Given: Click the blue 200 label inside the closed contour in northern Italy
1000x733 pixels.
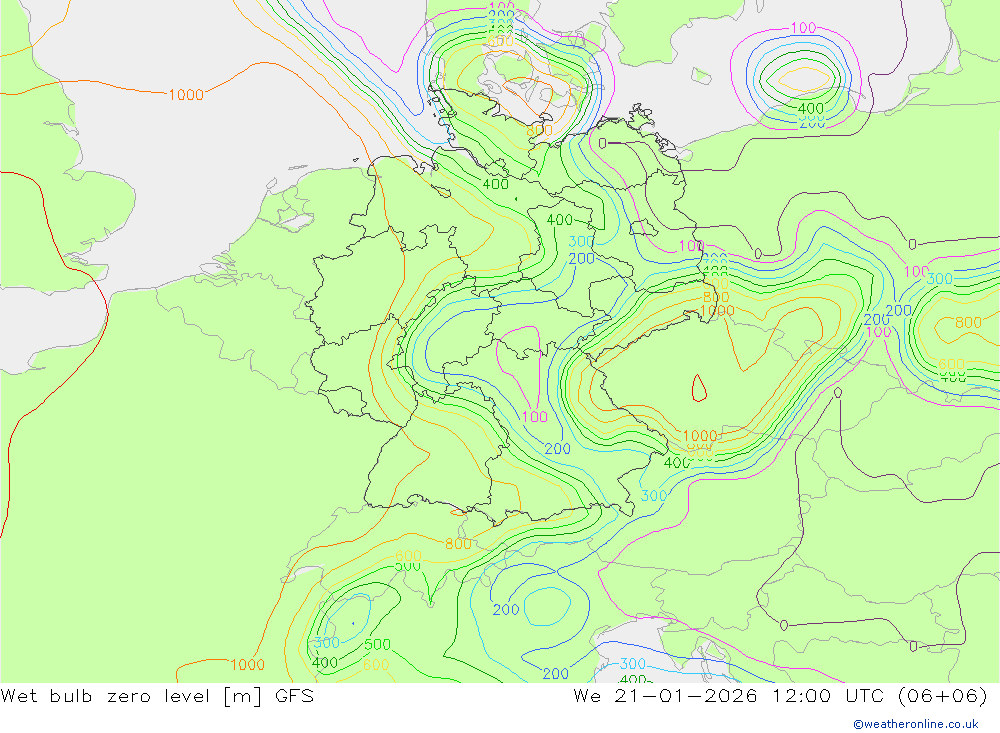Looking at the screenshot, I should pyautogui.click(x=506, y=609).
